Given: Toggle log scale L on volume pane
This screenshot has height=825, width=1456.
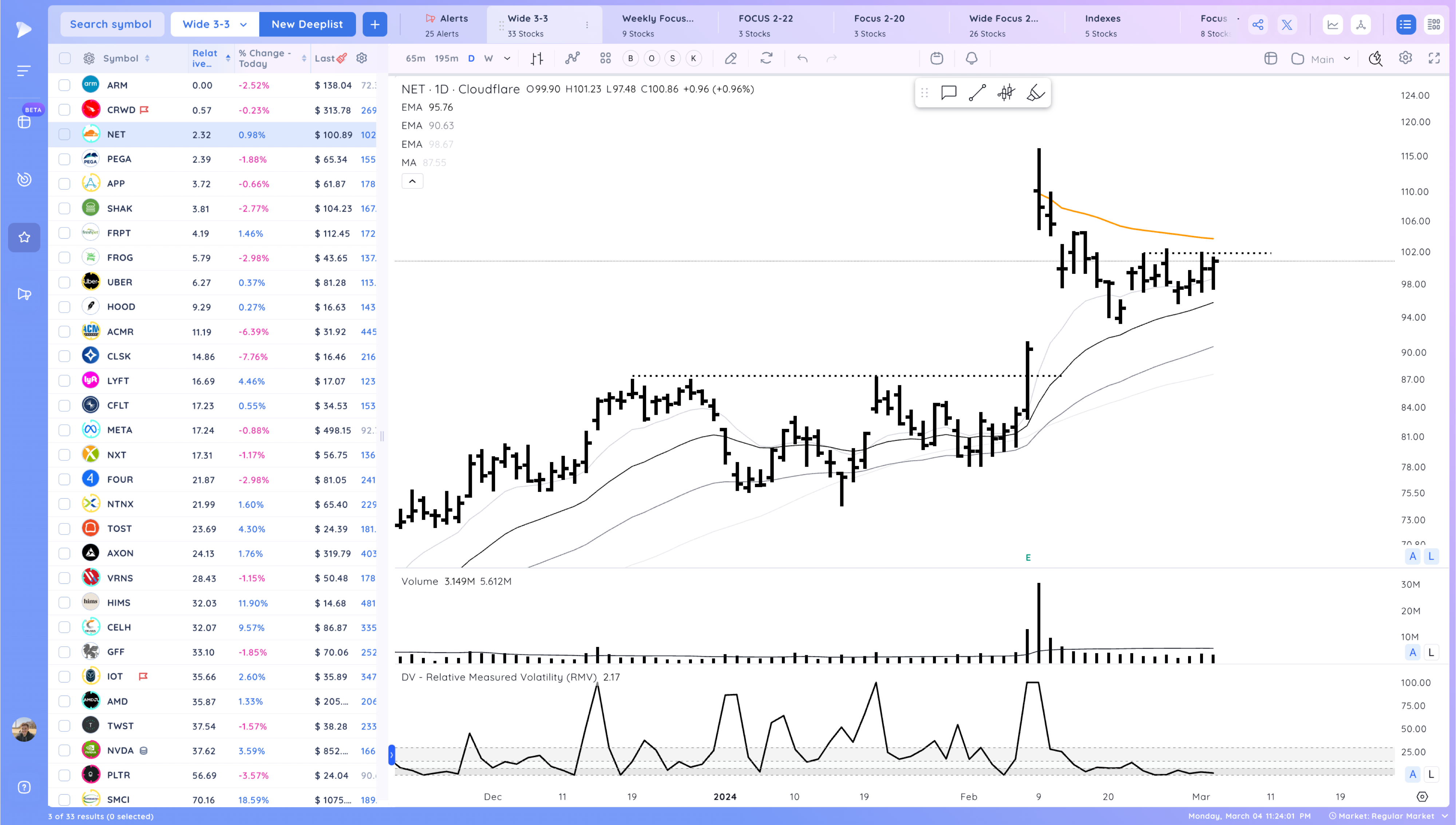Looking at the screenshot, I should [1431, 652].
